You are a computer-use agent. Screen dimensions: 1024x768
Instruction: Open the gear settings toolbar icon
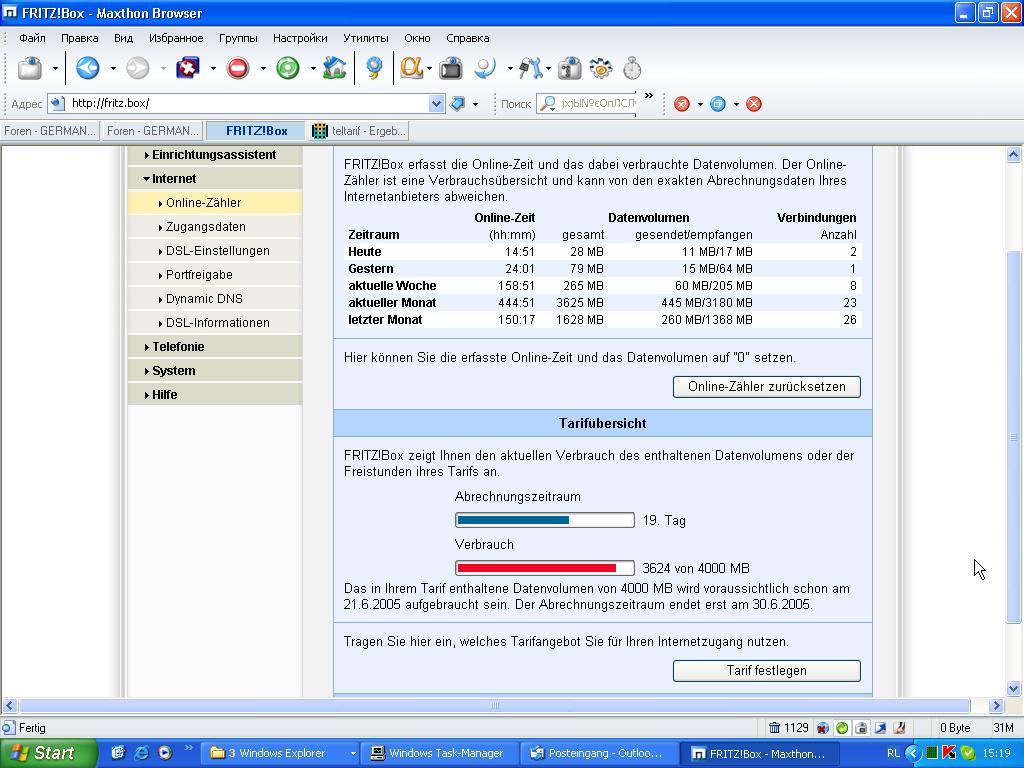click(x=601, y=68)
